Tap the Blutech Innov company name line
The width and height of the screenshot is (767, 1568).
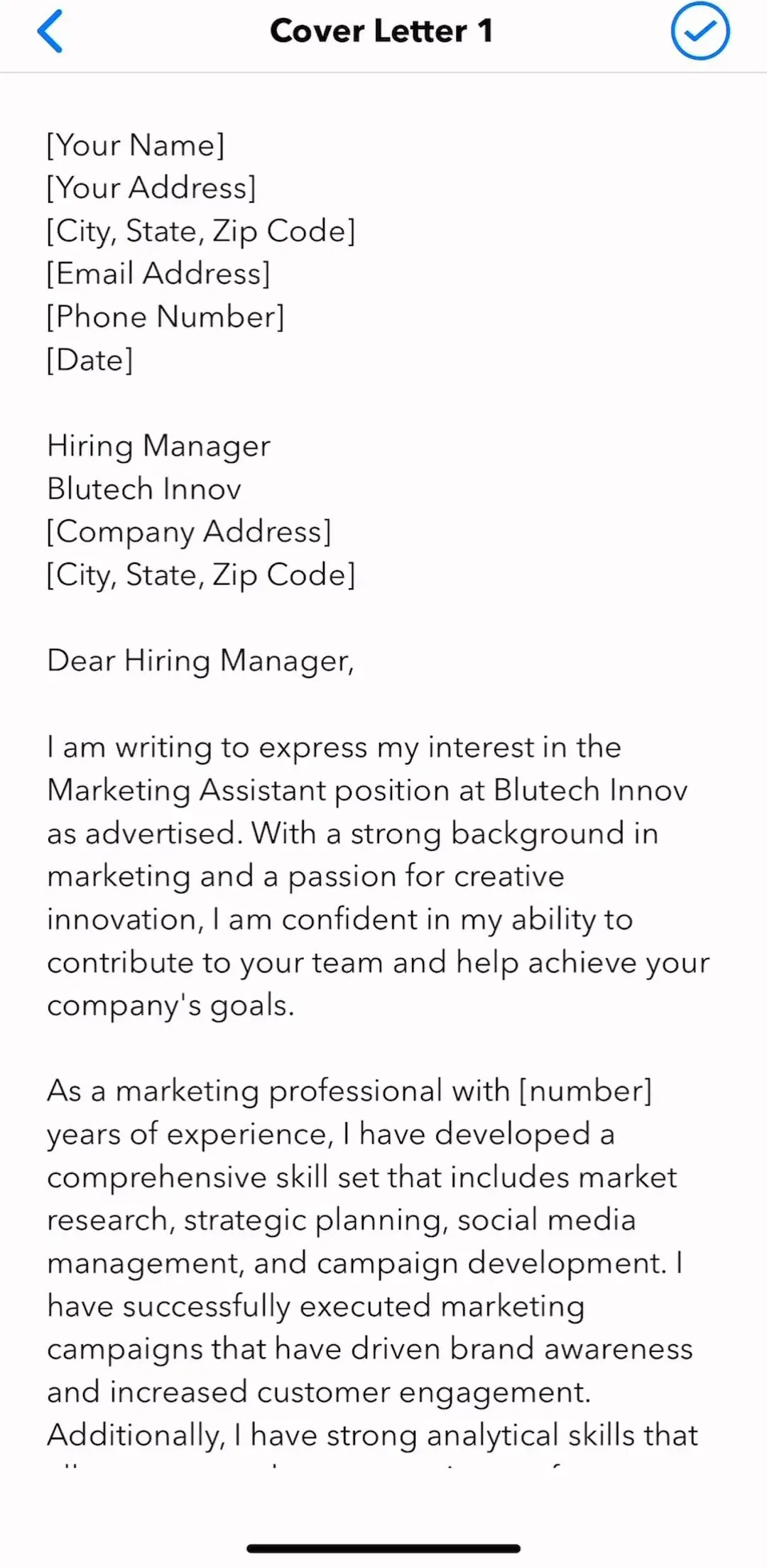144,489
